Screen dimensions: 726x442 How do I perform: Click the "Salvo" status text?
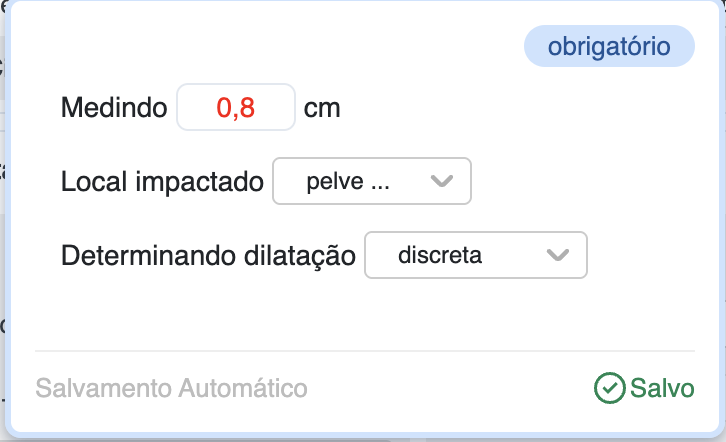click(662, 388)
